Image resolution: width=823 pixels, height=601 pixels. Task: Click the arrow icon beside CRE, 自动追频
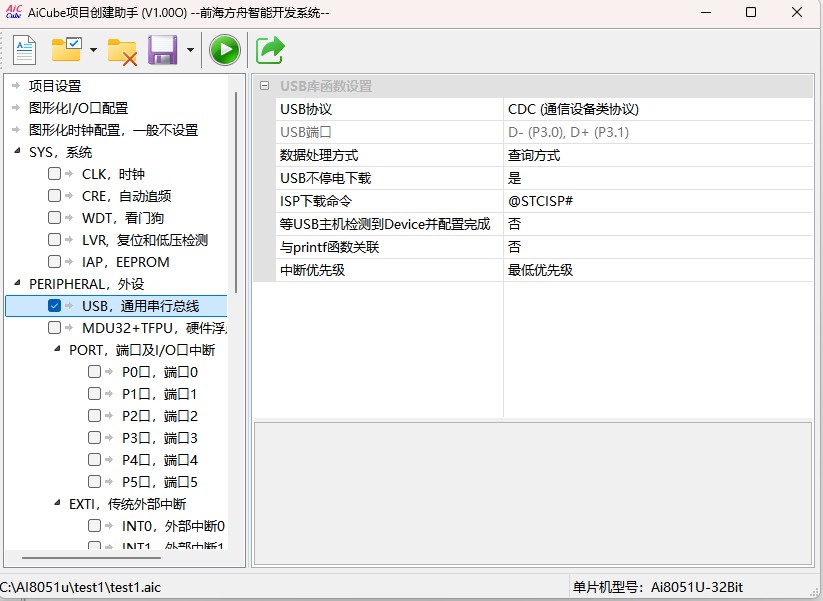tap(69, 196)
